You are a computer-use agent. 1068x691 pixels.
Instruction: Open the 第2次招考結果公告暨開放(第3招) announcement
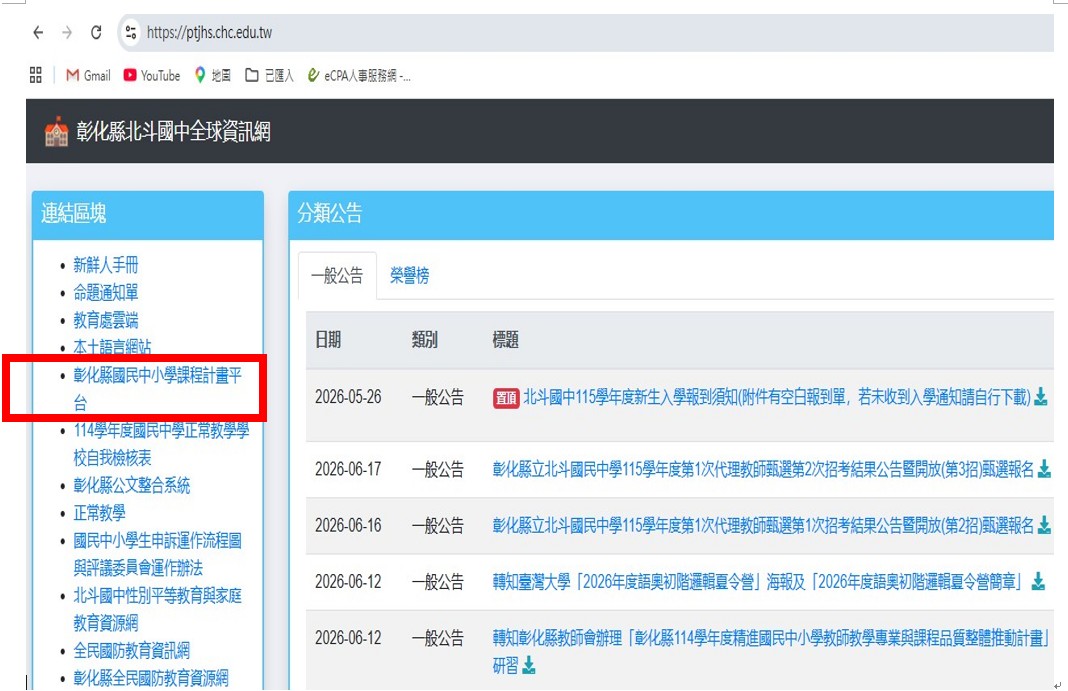tap(763, 469)
